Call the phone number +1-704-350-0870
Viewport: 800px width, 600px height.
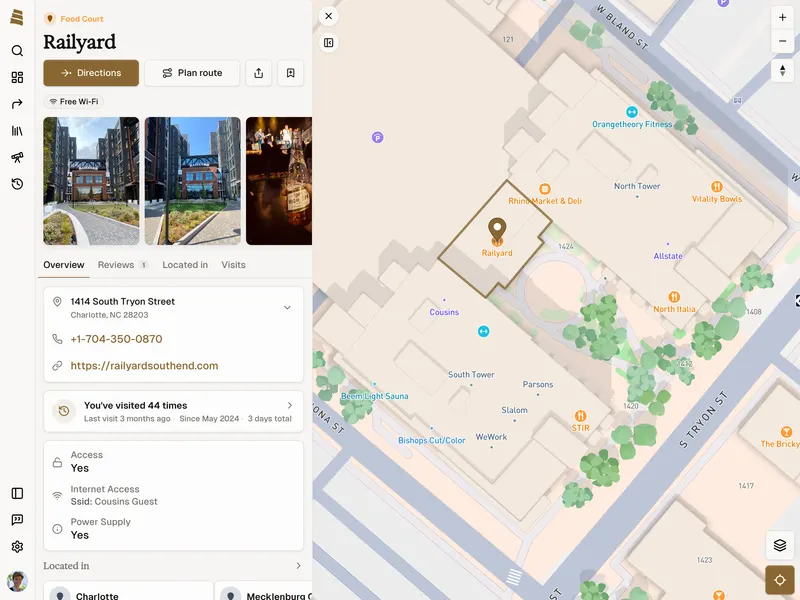click(x=116, y=339)
